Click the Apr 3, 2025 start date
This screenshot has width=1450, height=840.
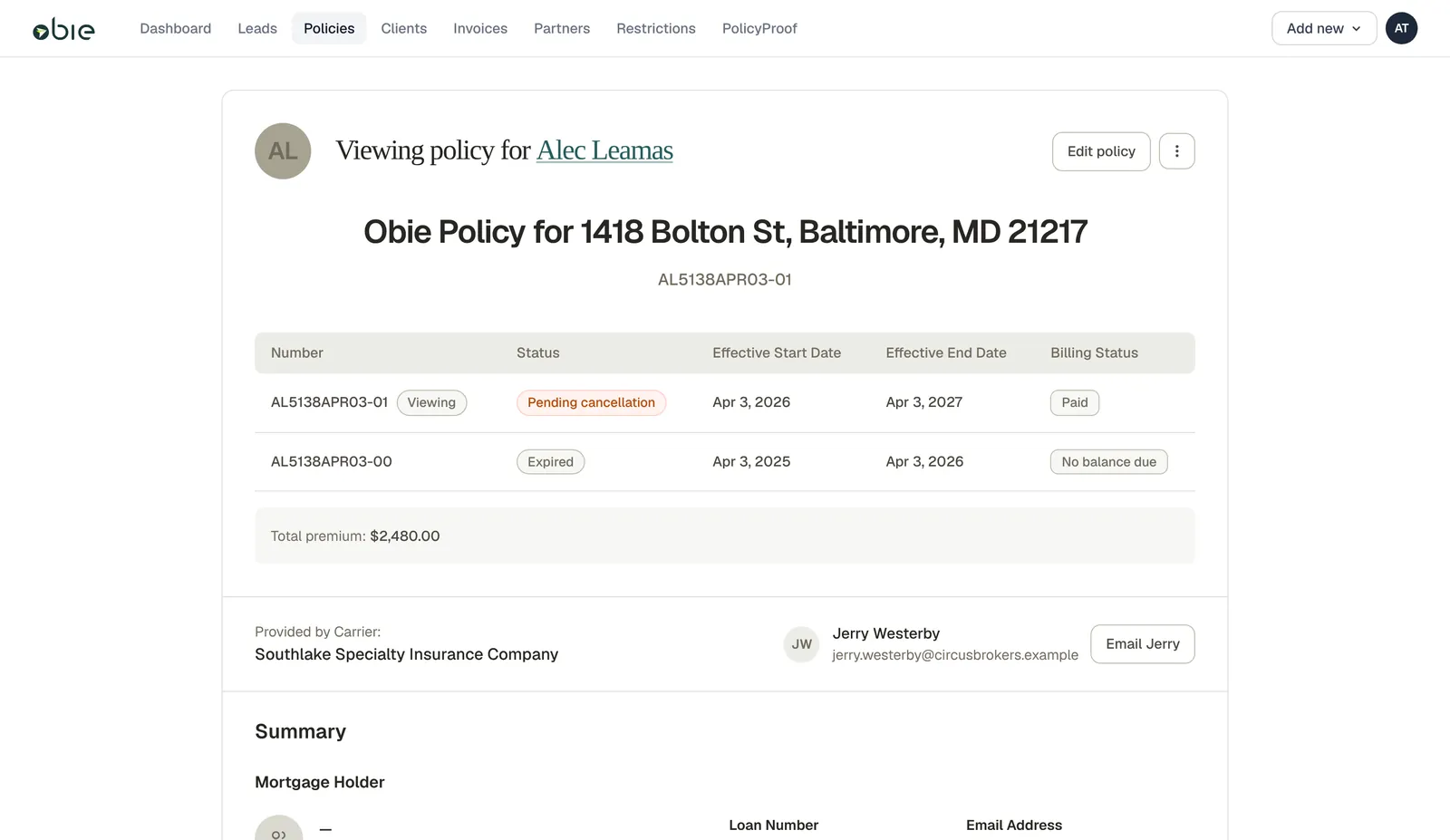point(751,462)
